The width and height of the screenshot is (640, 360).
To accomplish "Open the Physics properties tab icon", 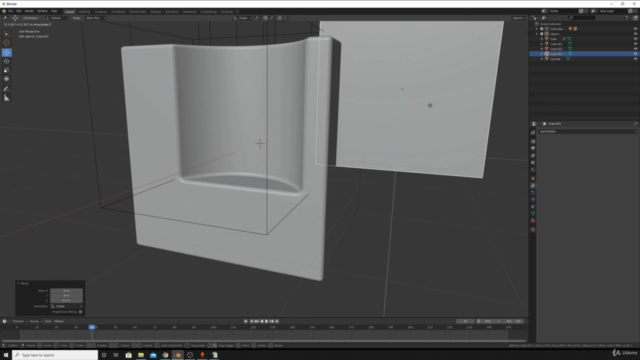I will [533, 200].
